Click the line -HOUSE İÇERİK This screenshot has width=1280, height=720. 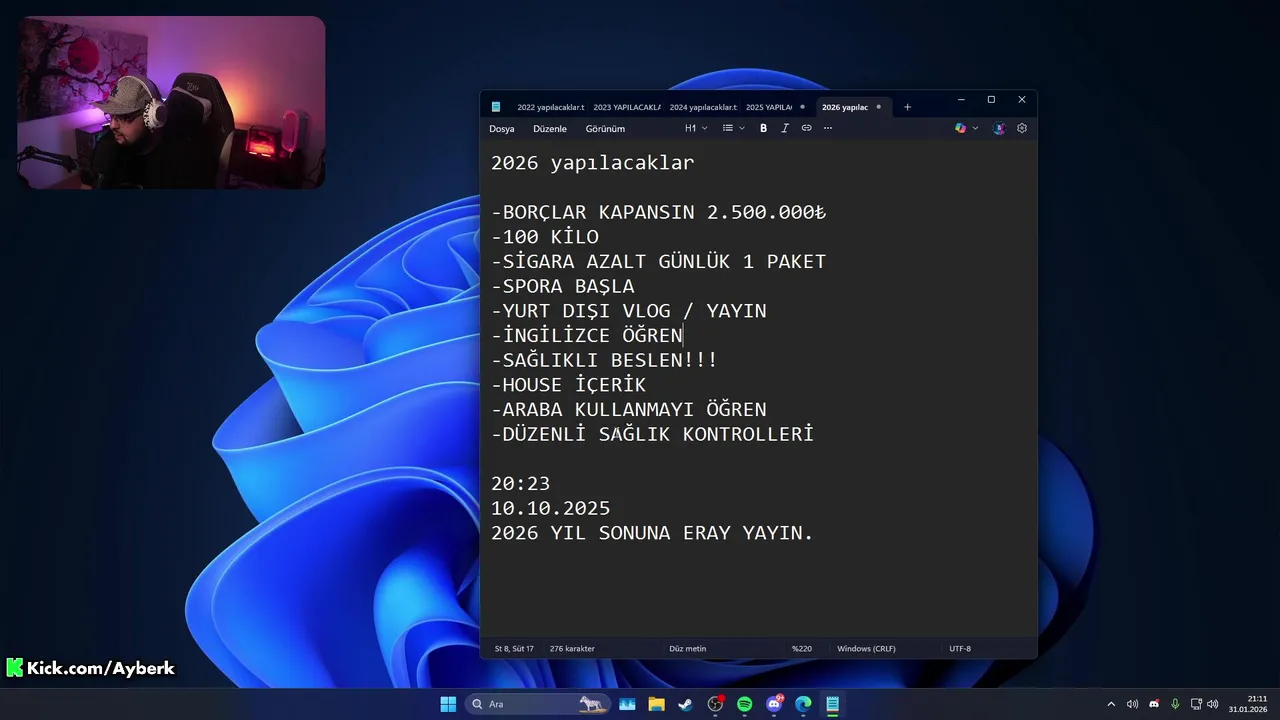tap(568, 385)
